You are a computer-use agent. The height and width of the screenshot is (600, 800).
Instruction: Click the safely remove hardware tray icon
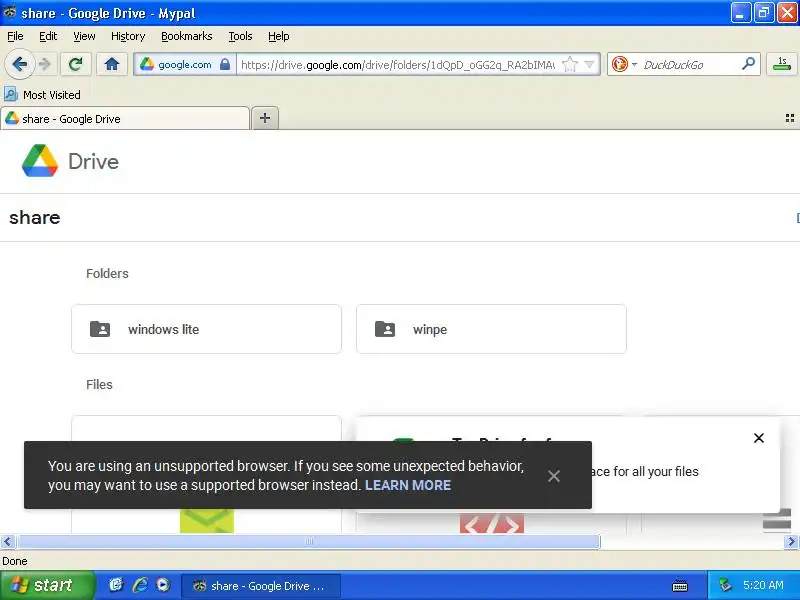click(725, 585)
